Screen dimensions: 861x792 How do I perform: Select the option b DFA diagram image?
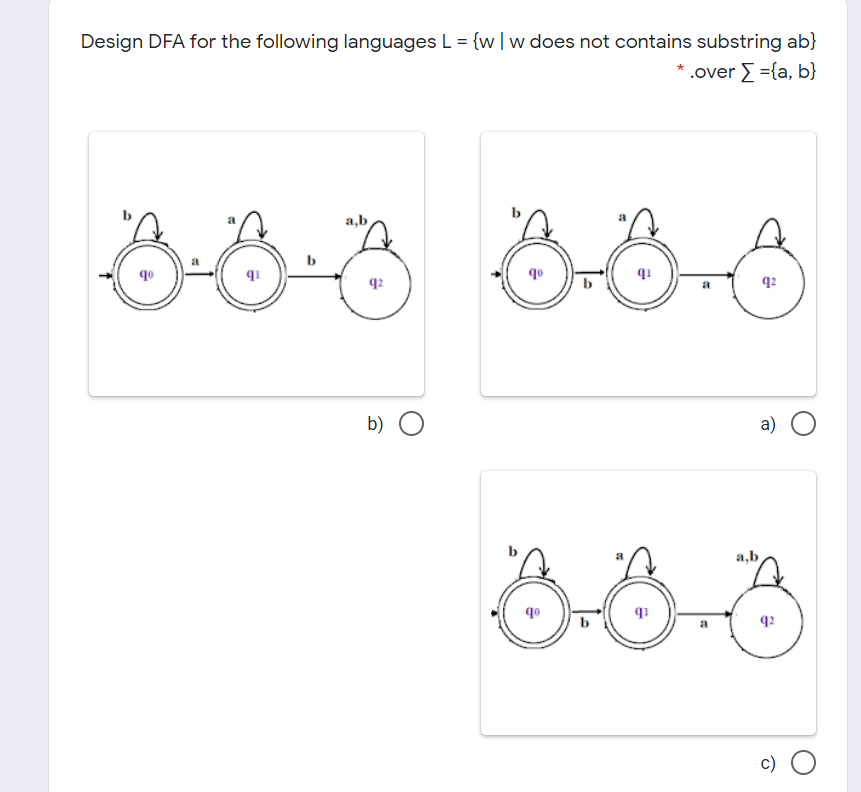click(x=256, y=263)
